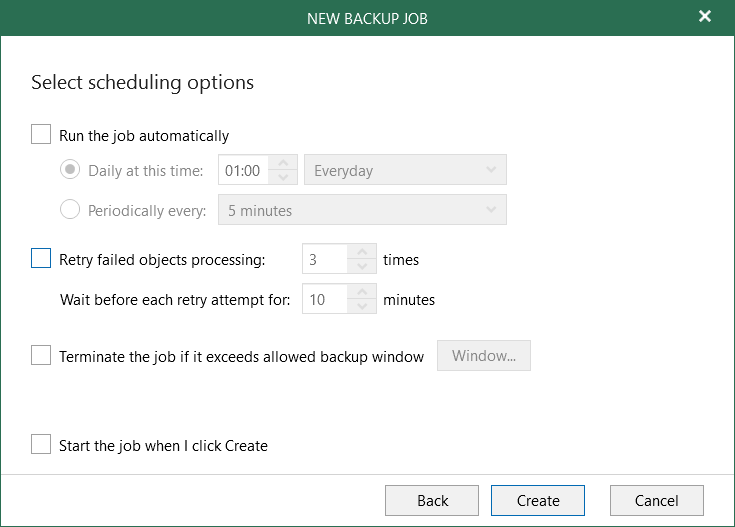This screenshot has width=735, height=527.
Task: Click the retry count field showing 3
Action: coord(324,260)
